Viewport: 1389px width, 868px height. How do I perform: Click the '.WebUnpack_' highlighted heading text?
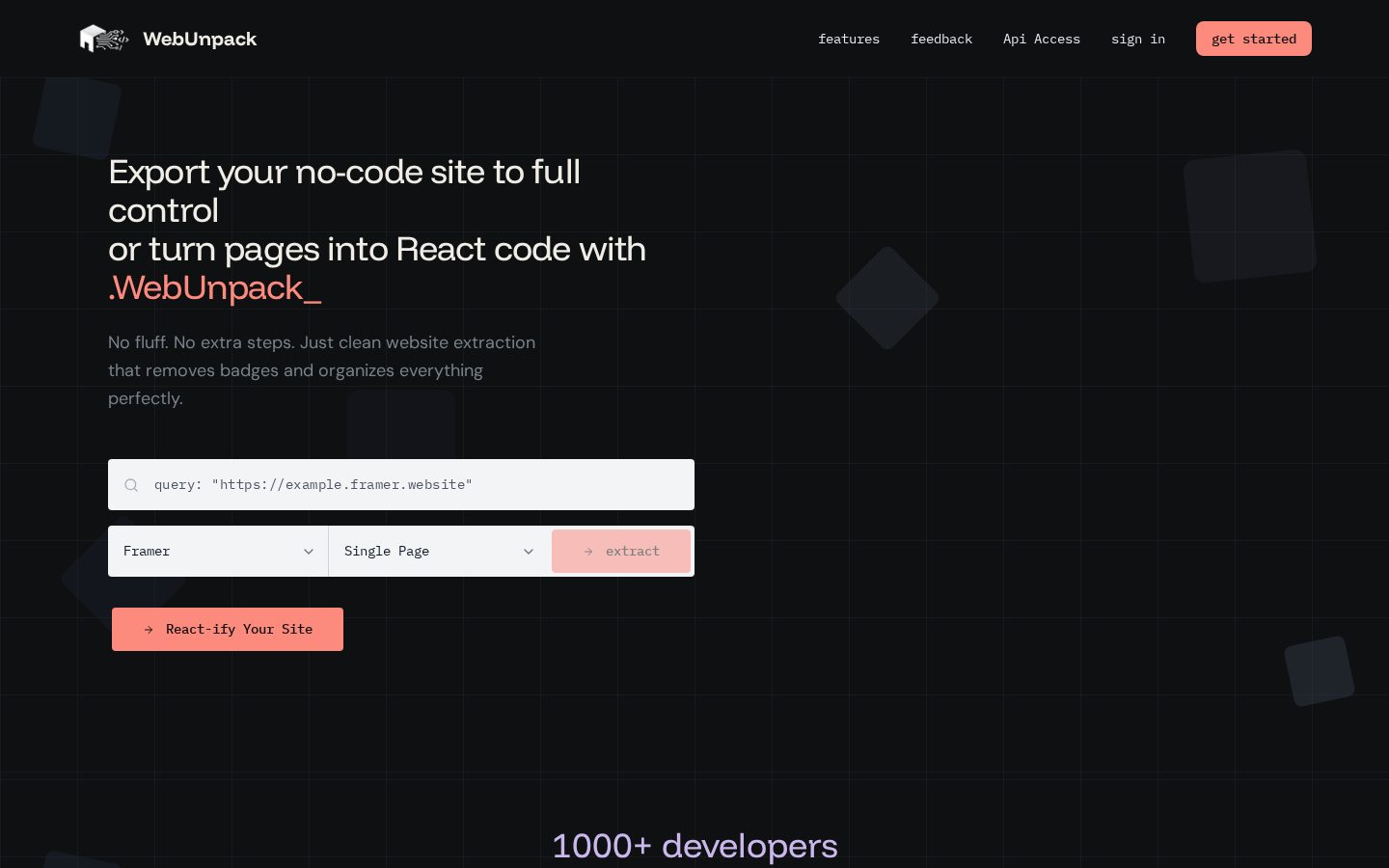214,287
